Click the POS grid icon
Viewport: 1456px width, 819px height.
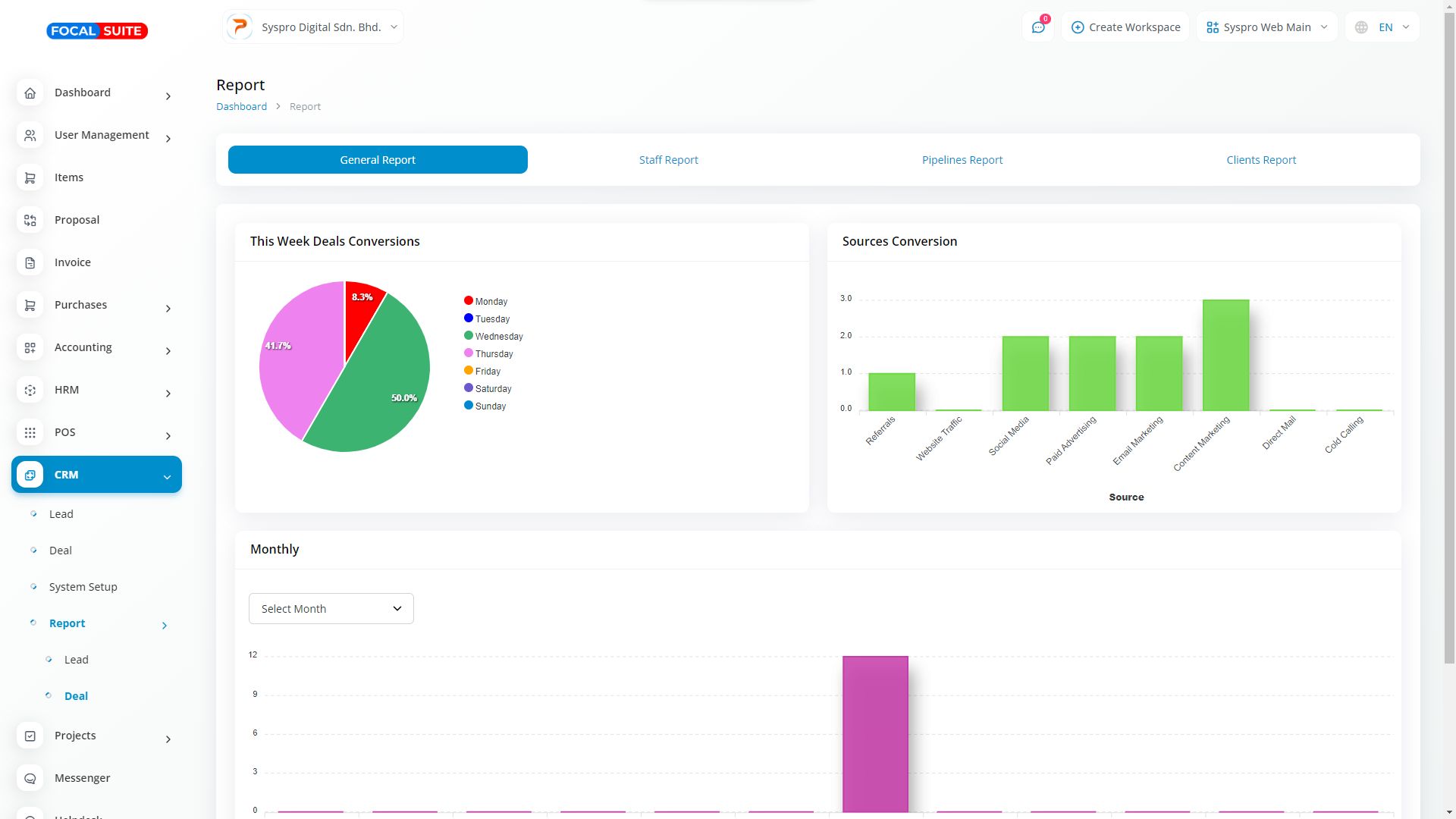coord(30,433)
